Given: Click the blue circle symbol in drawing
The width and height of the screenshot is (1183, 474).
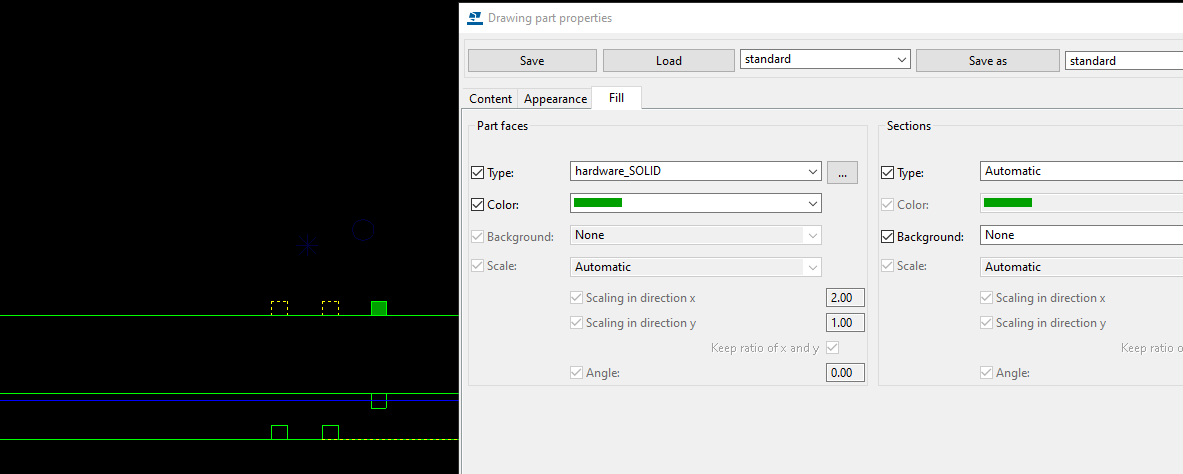Looking at the screenshot, I should pyautogui.click(x=363, y=231).
